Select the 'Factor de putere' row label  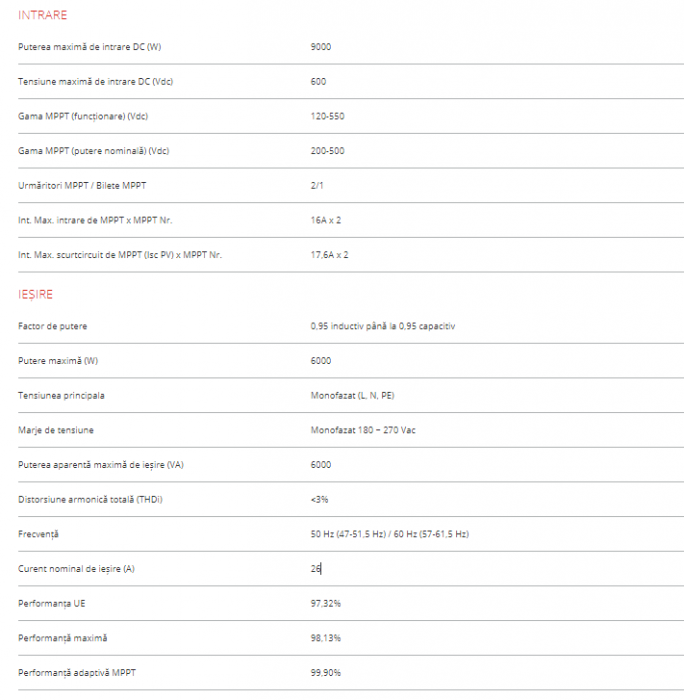pyautogui.click(x=54, y=326)
